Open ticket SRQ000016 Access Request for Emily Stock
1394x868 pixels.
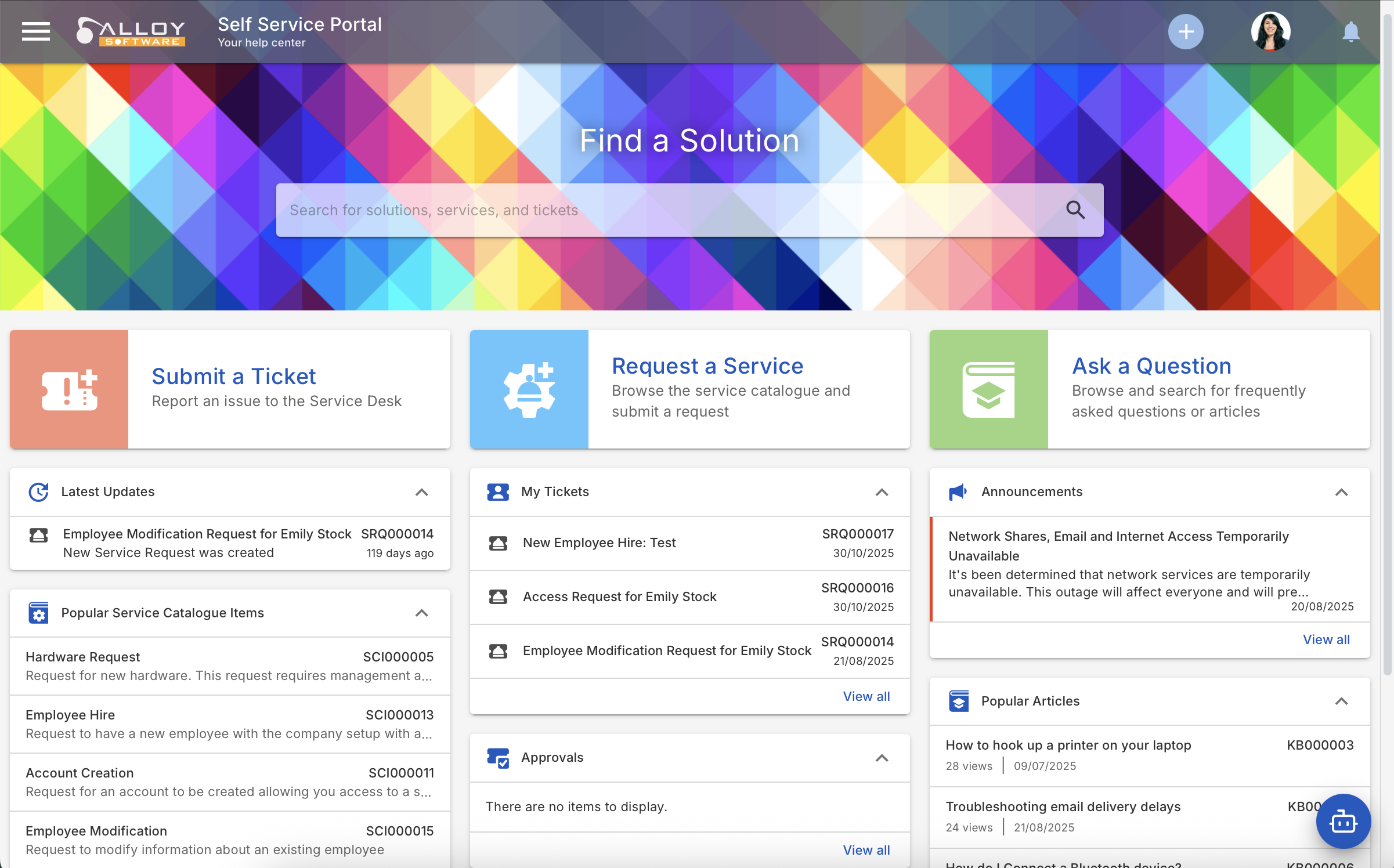(619, 596)
